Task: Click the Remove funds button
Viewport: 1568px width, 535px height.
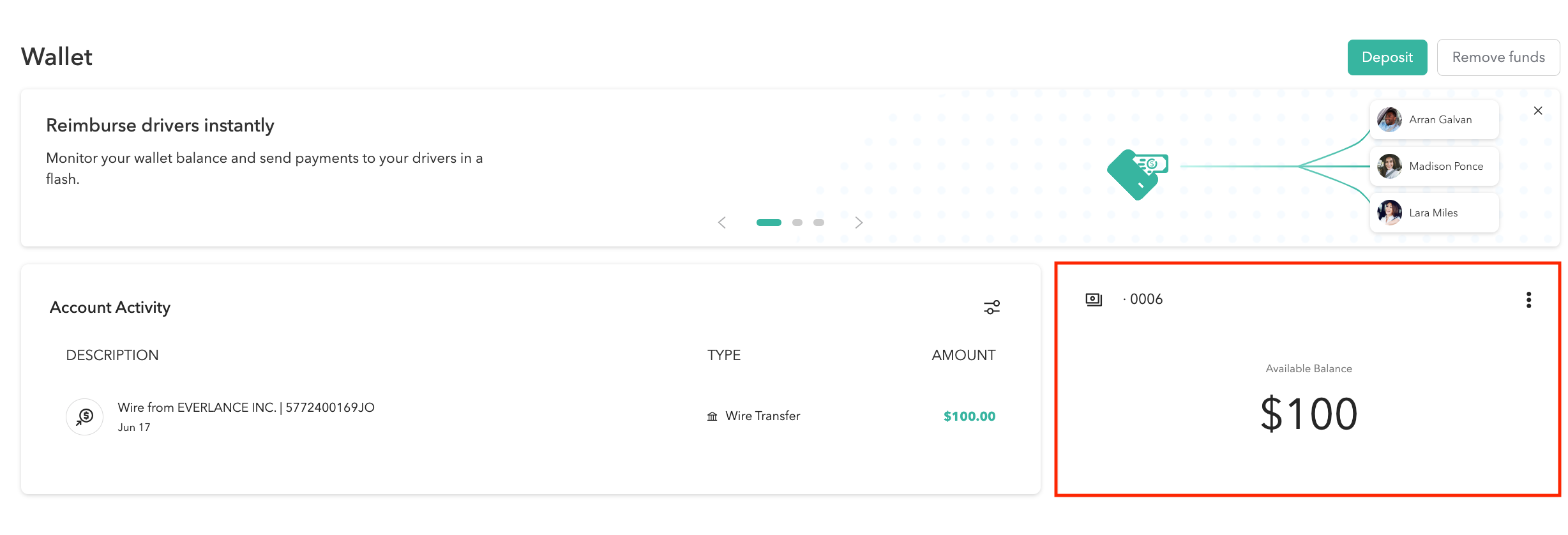Action: 1498,57
